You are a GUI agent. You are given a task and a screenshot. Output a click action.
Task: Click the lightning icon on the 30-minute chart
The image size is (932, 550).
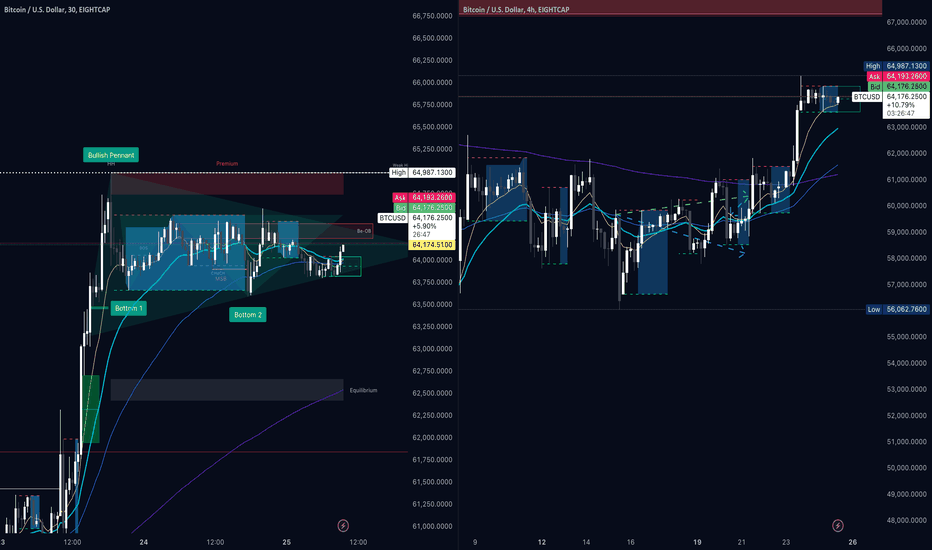(343, 526)
